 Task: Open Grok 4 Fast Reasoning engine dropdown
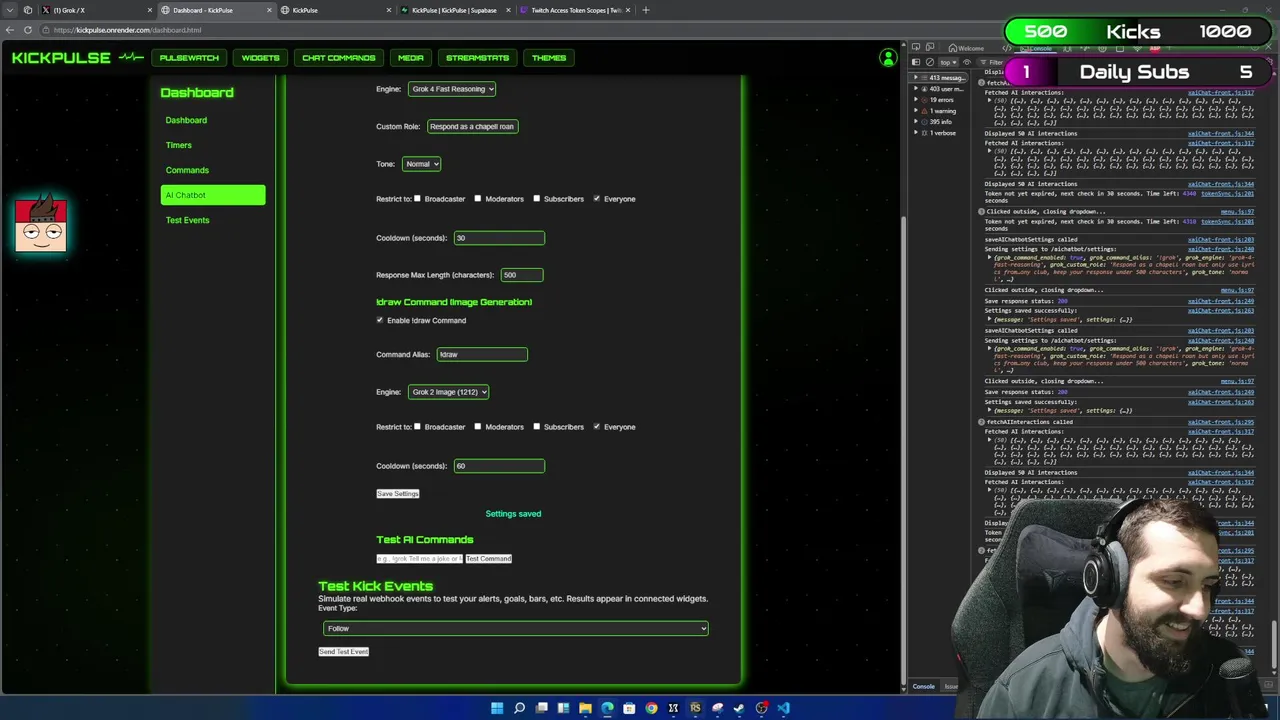(452, 89)
